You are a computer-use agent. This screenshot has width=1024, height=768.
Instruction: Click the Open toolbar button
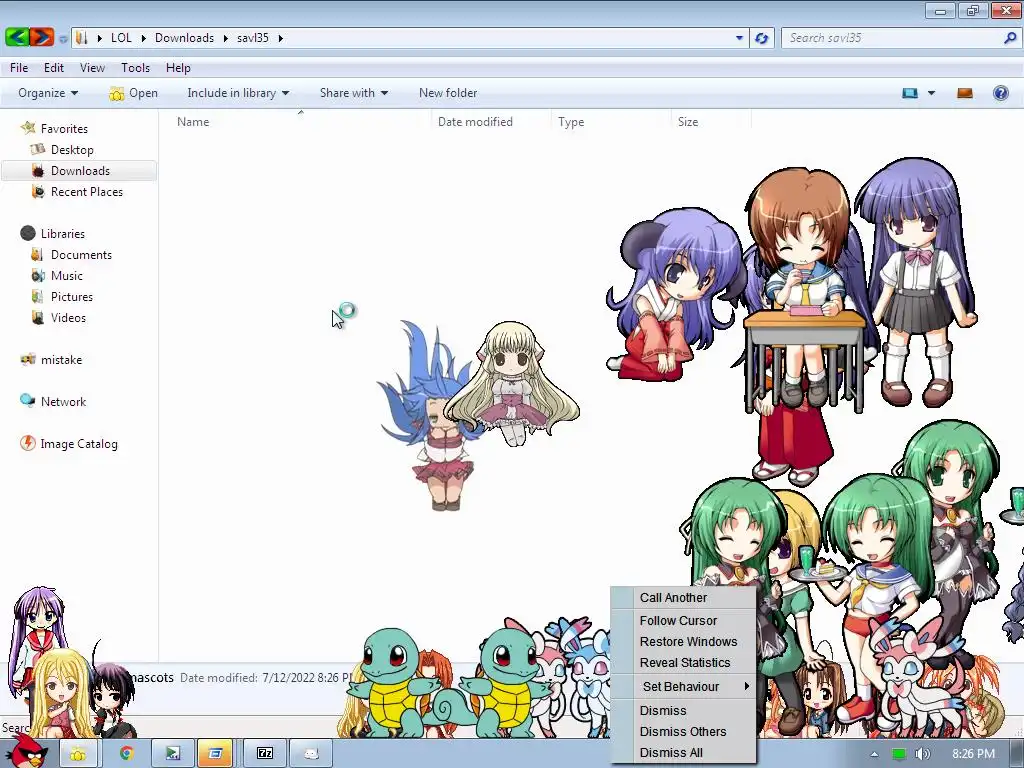[134, 93]
